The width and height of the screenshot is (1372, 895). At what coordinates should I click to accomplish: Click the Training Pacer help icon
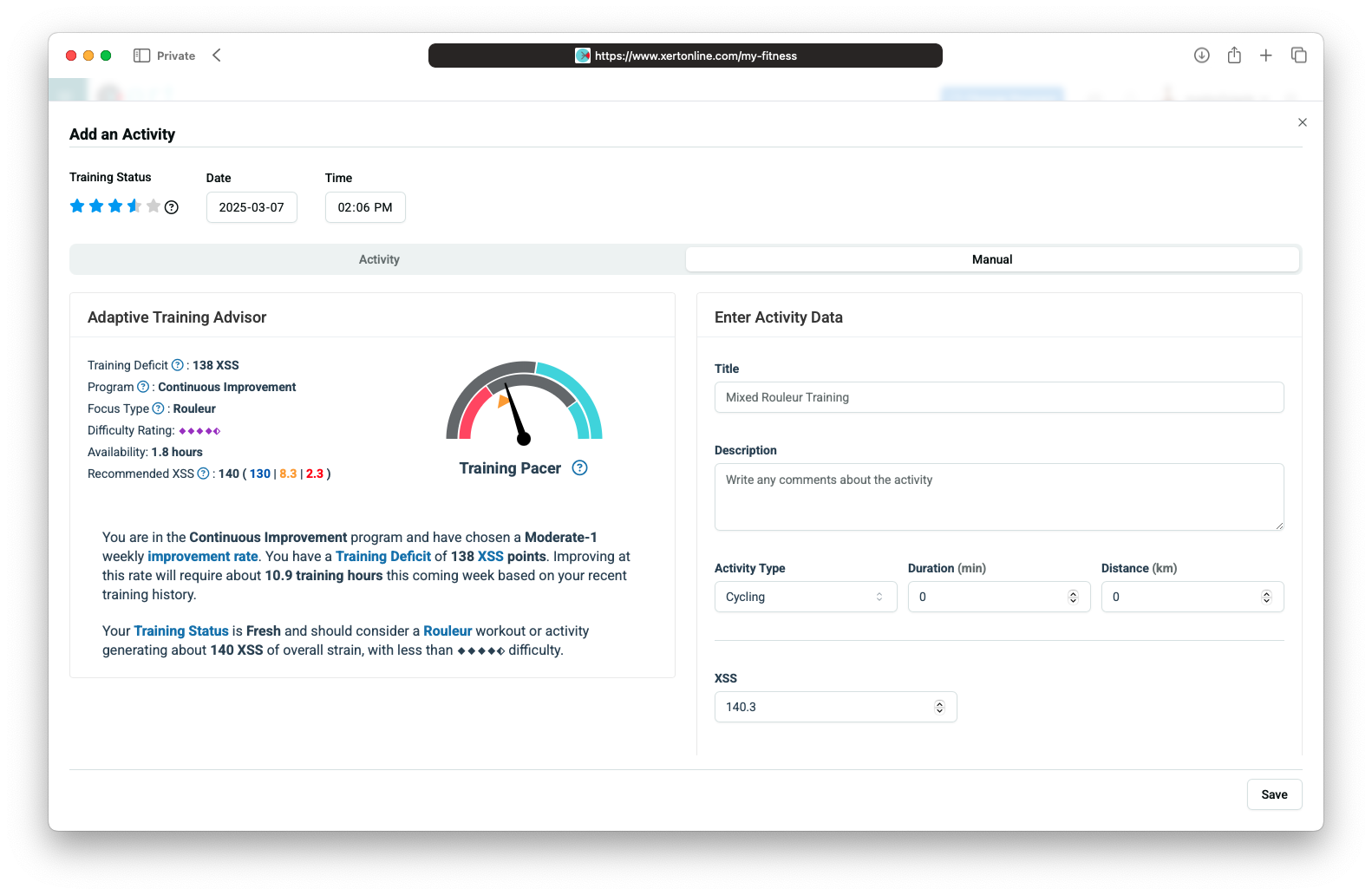pyautogui.click(x=580, y=468)
